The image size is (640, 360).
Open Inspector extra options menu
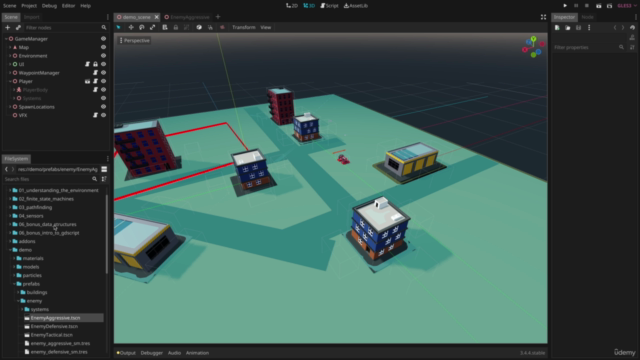tap(589, 28)
